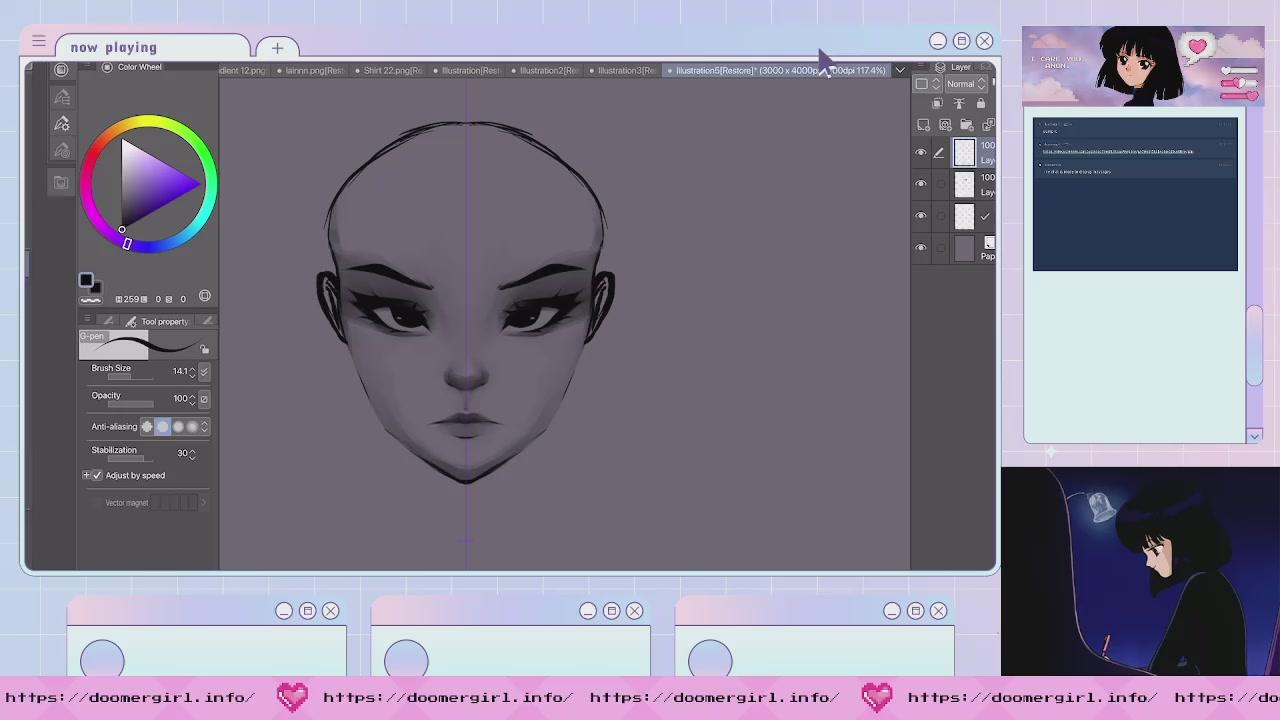
Task: Select the Paper layer thumbnail
Action: pyautogui.click(x=964, y=249)
